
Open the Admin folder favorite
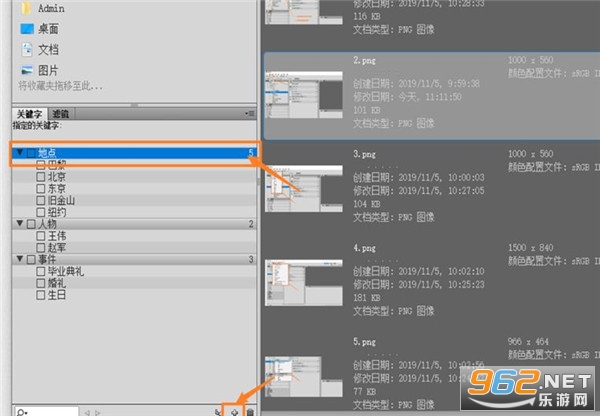(42, 8)
